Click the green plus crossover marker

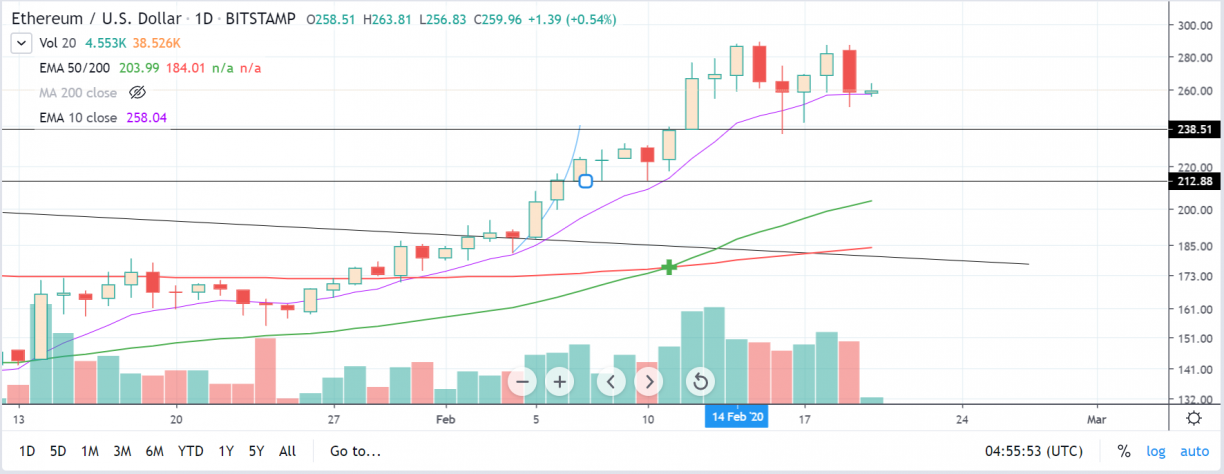click(x=668, y=267)
